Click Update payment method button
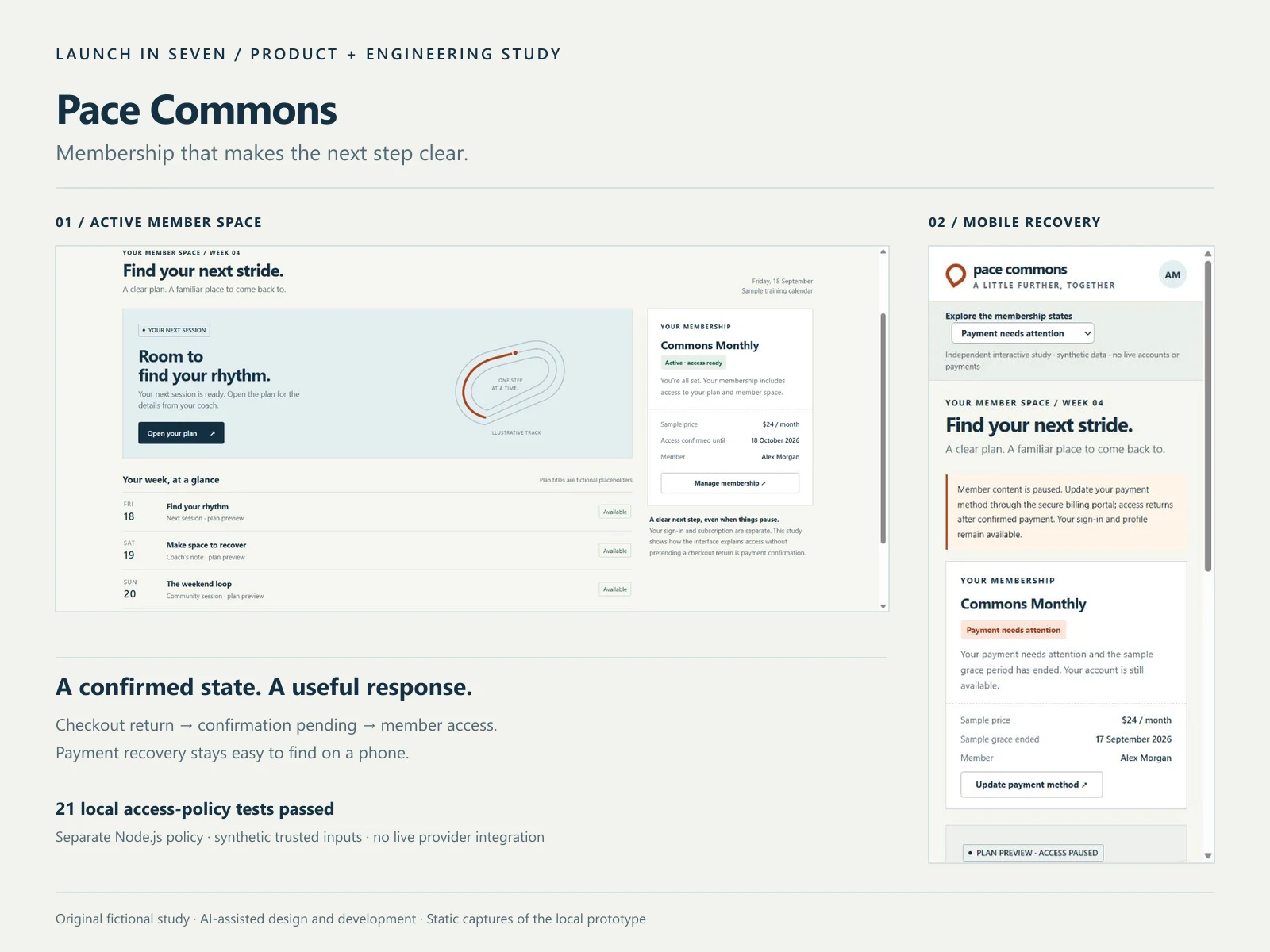 (1031, 785)
